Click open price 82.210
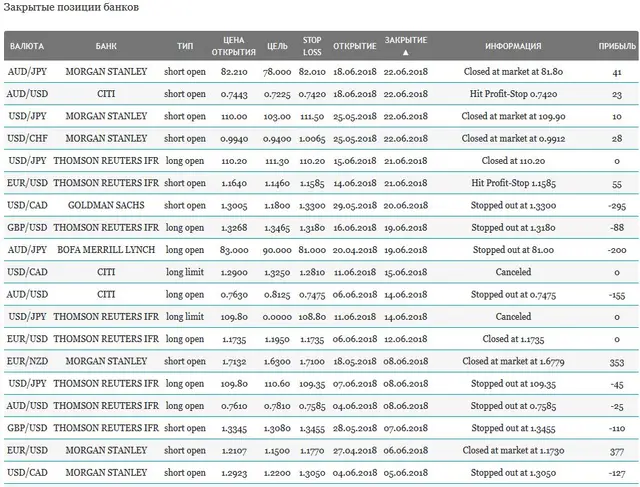The width and height of the screenshot is (640, 487). tap(234, 72)
